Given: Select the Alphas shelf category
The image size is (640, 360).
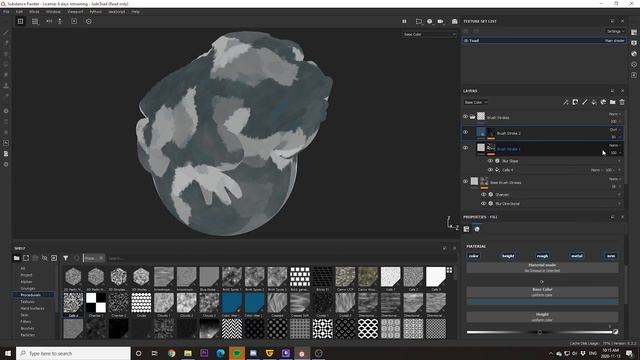Looking at the screenshot, I should coord(27,282).
